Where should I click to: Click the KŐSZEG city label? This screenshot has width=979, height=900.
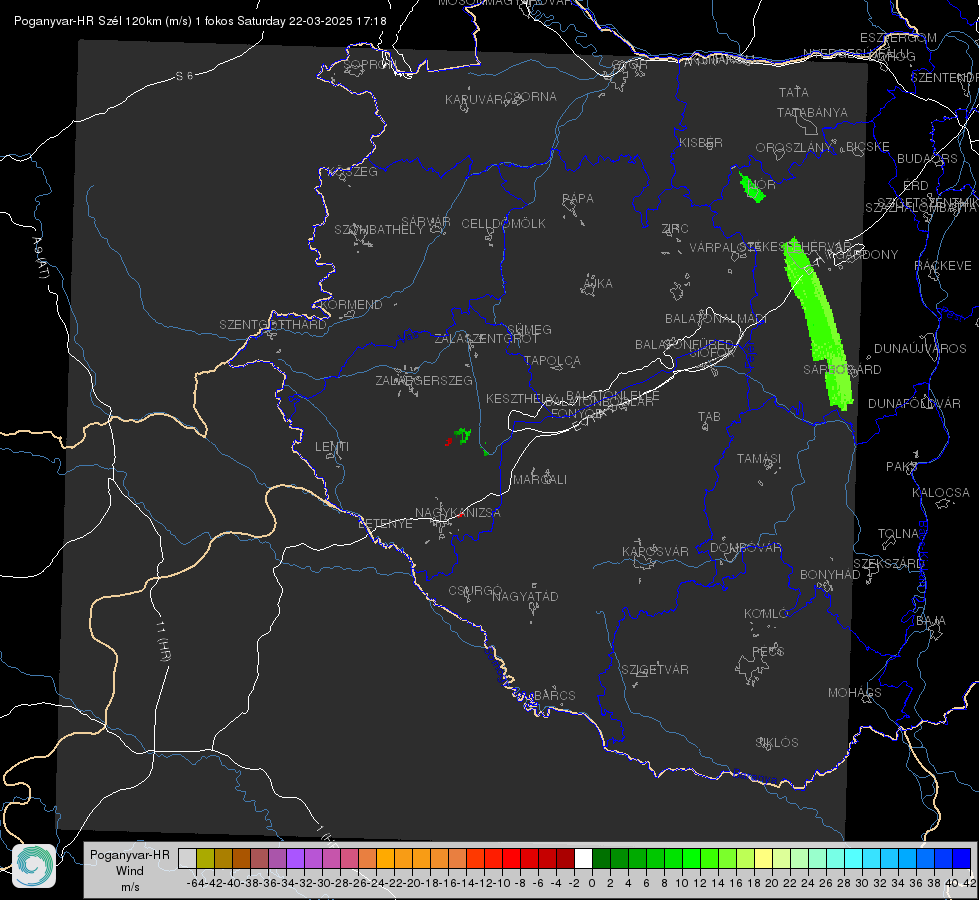[x=354, y=172]
